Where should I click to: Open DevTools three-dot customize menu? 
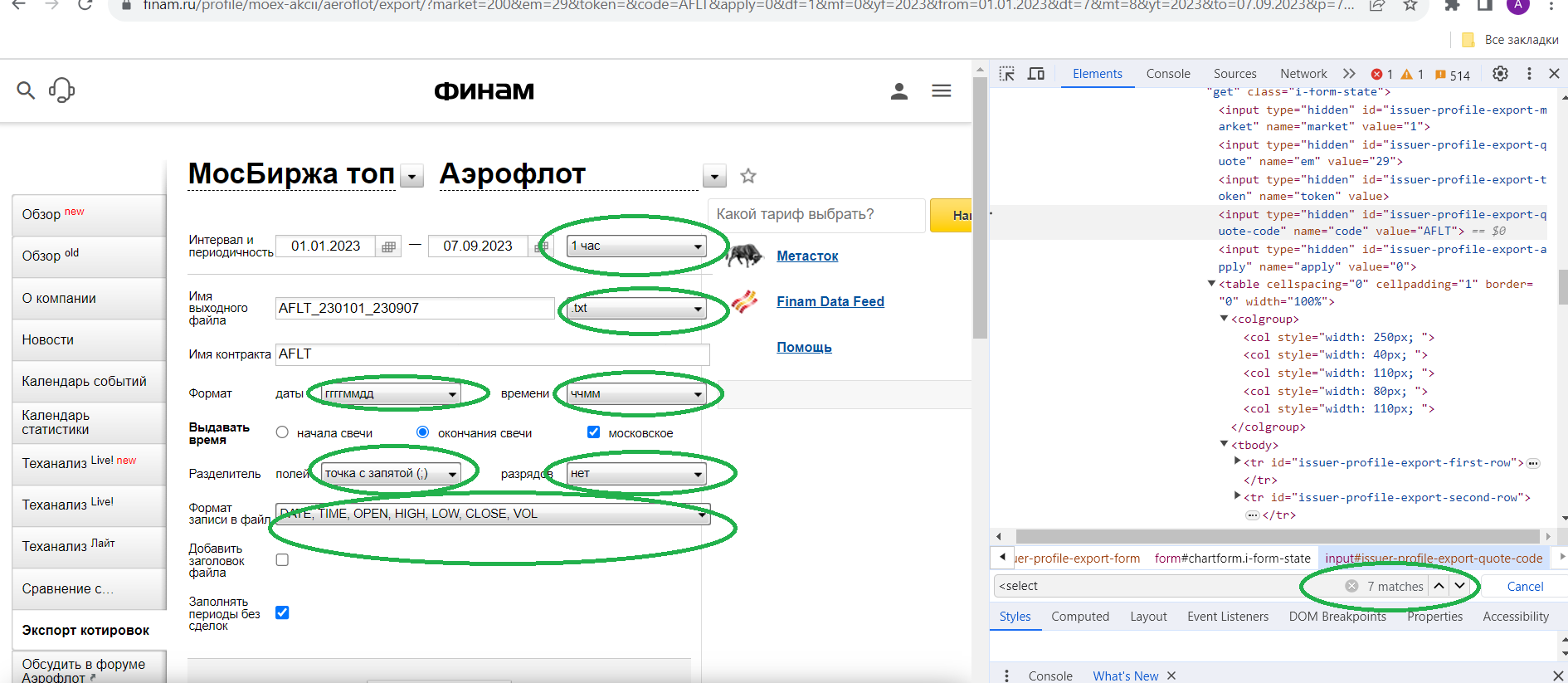(1529, 74)
